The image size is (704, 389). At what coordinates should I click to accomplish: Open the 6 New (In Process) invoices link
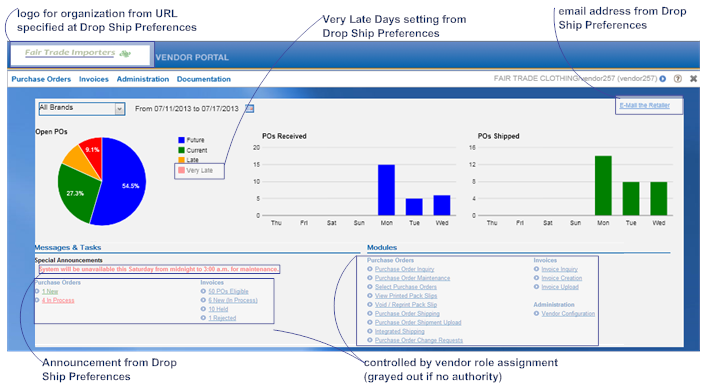tap(233, 301)
